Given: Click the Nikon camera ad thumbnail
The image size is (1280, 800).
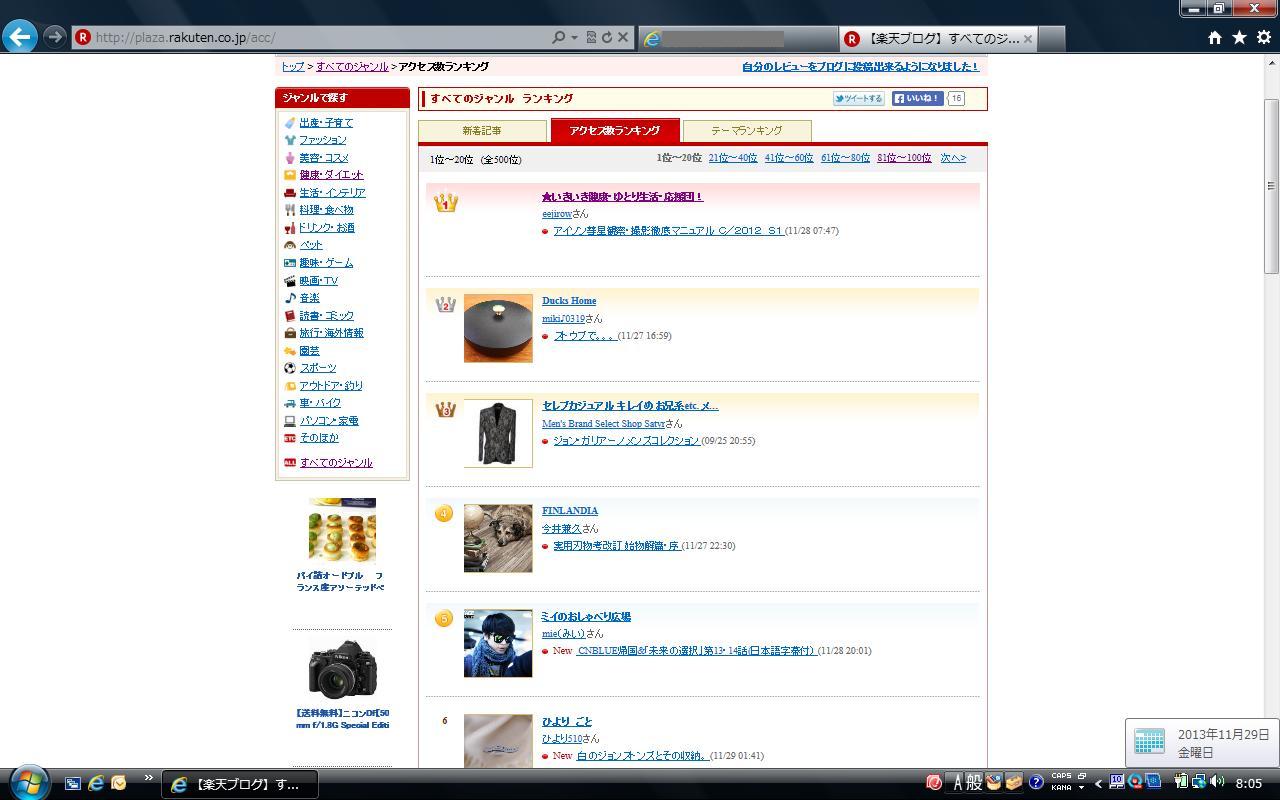Looking at the screenshot, I should point(342,669).
